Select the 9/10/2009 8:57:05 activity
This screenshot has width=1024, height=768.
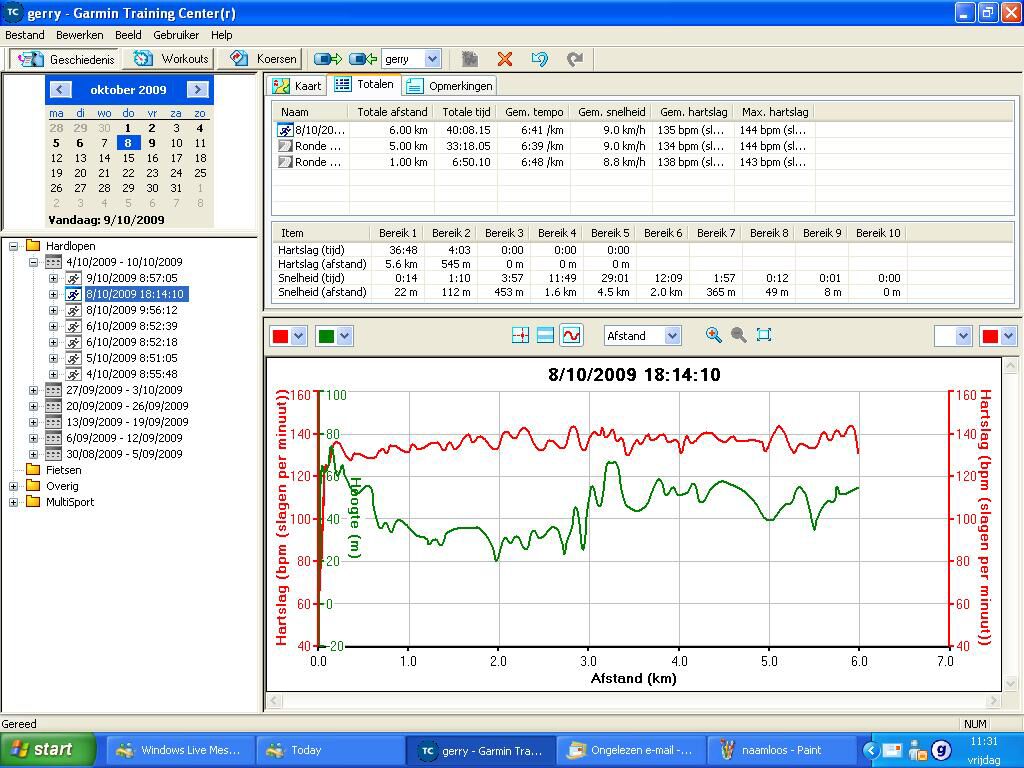pyautogui.click(x=131, y=278)
